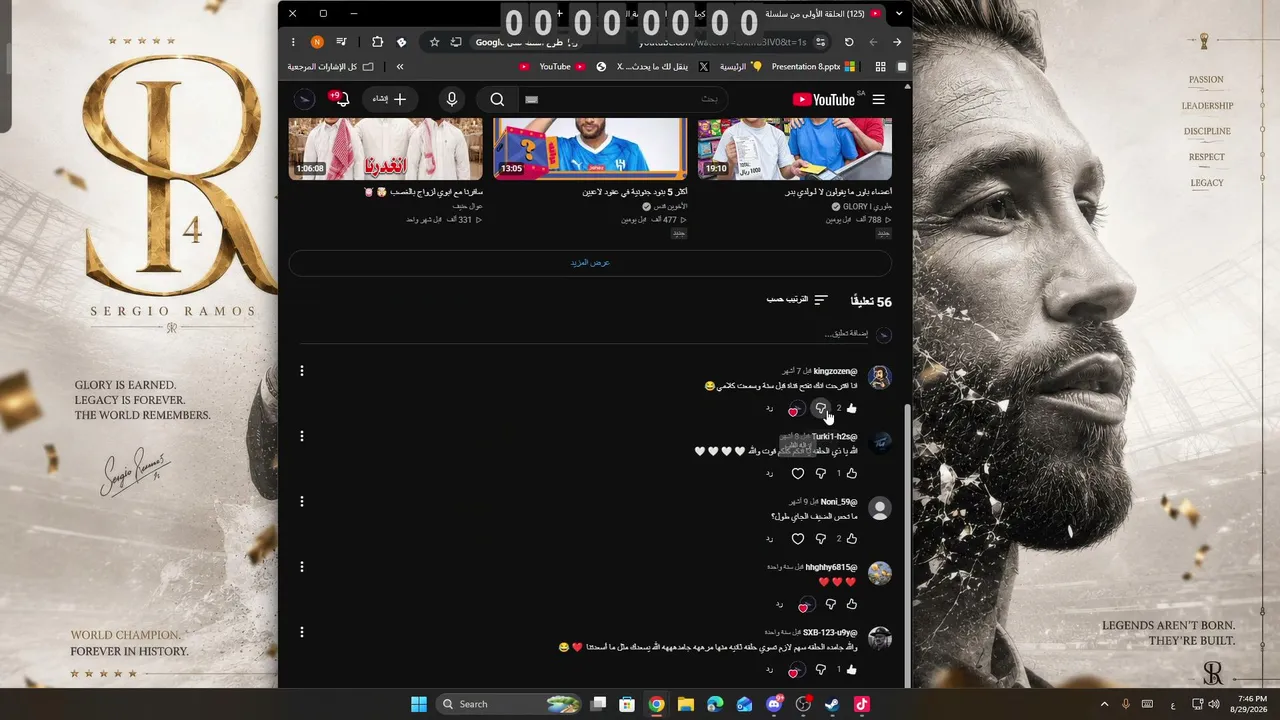Open the Chrome tab search dropdown arrow
The height and width of the screenshot is (720, 1280).
coord(900,14)
